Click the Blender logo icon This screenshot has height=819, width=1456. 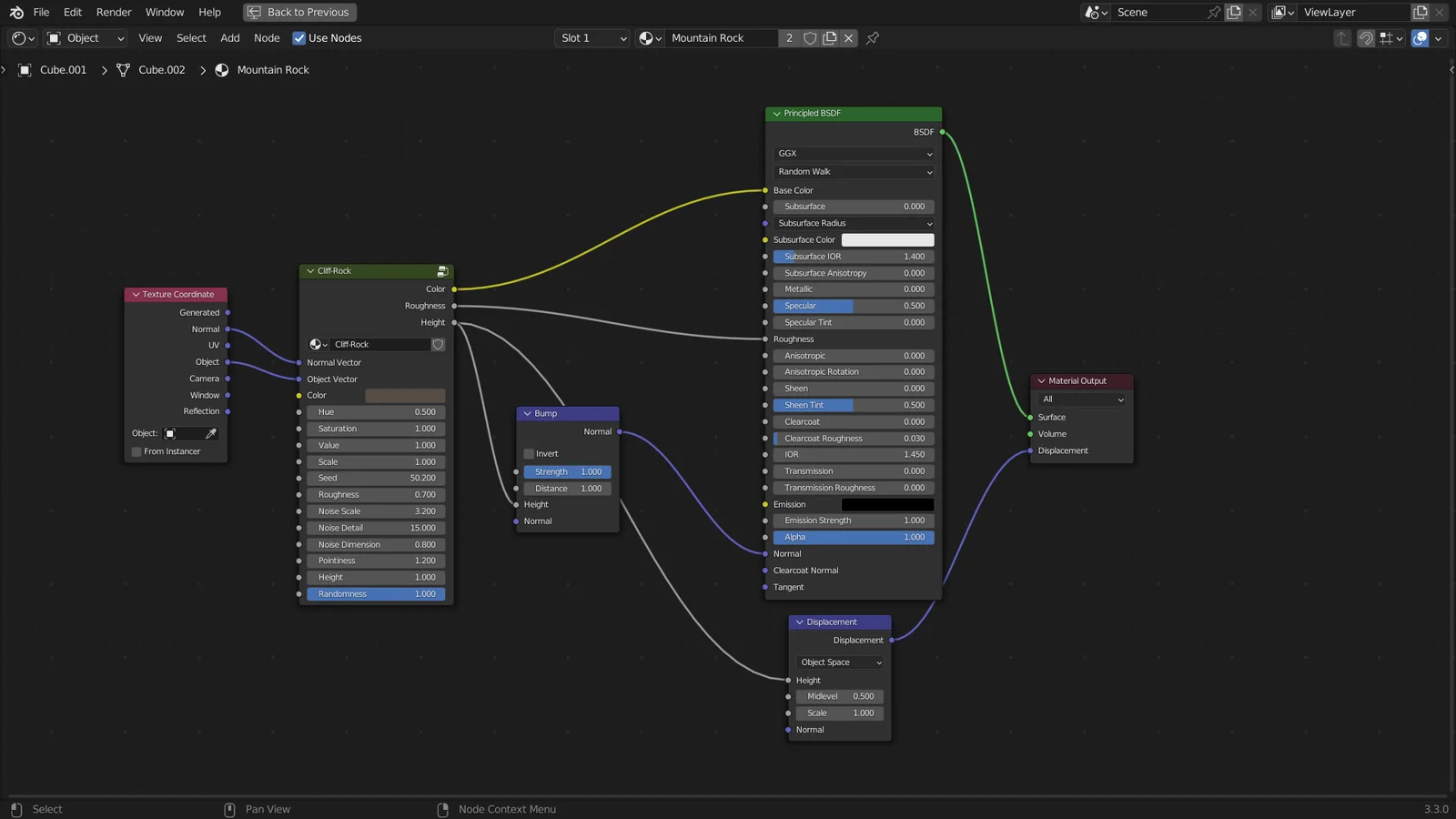(x=16, y=13)
